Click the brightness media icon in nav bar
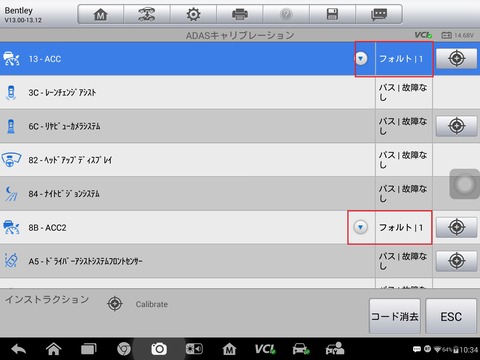Viewport: 480px width, 360px height. pyautogui.click(x=194, y=349)
